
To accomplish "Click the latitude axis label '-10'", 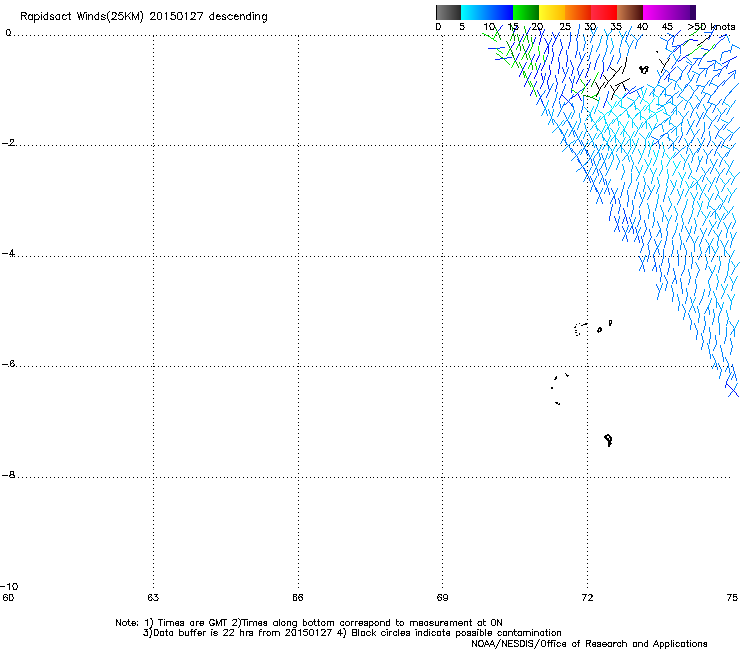I will click(10, 587).
